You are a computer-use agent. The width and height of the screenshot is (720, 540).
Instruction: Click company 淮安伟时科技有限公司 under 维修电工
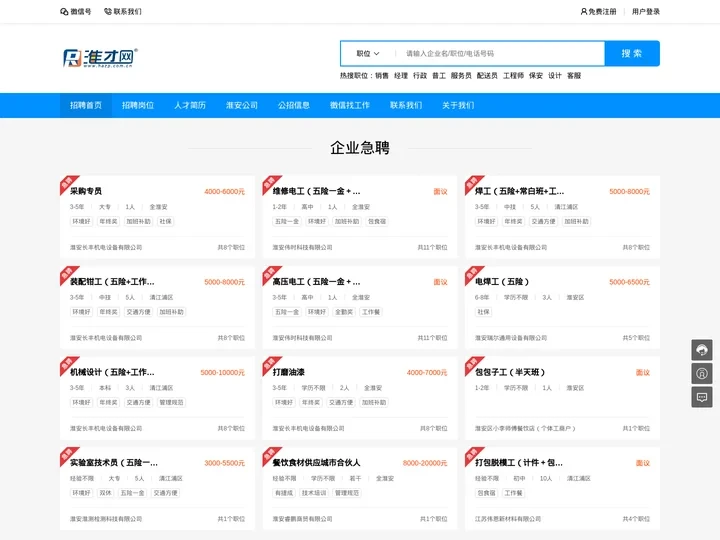[x=302, y=247]
